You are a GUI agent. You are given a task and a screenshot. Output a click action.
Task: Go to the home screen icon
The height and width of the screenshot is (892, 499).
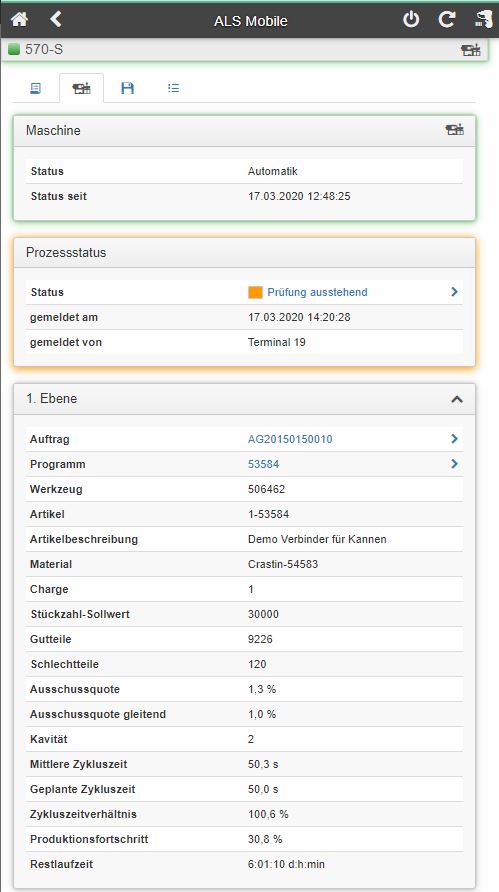pyautogui.click(x=19, y=20)
